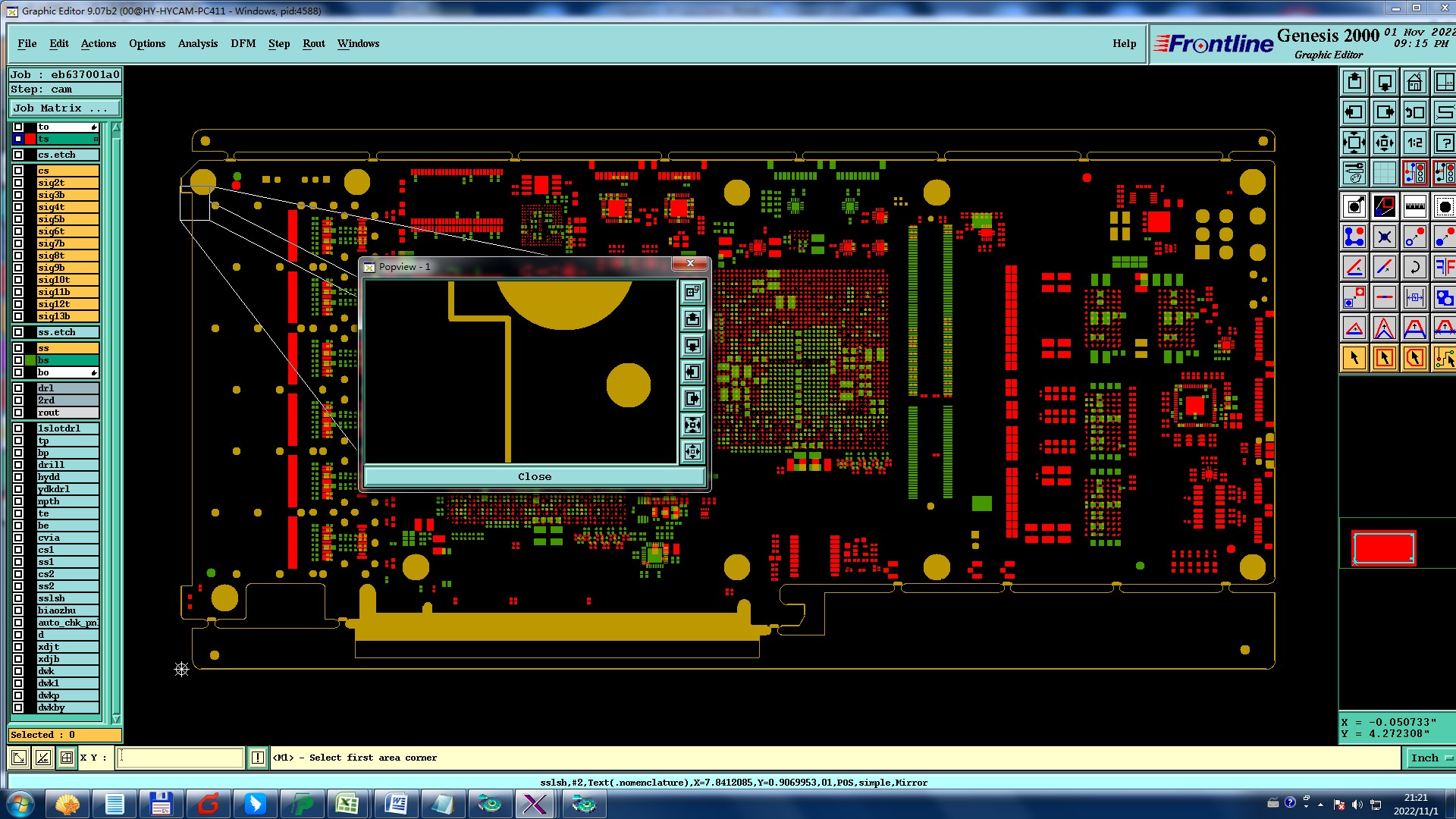Image resolution: width=1456 pixels, height=819 pixels.
Task: Toggle the drl layer checkbox
Action: (x=18, y=388)
